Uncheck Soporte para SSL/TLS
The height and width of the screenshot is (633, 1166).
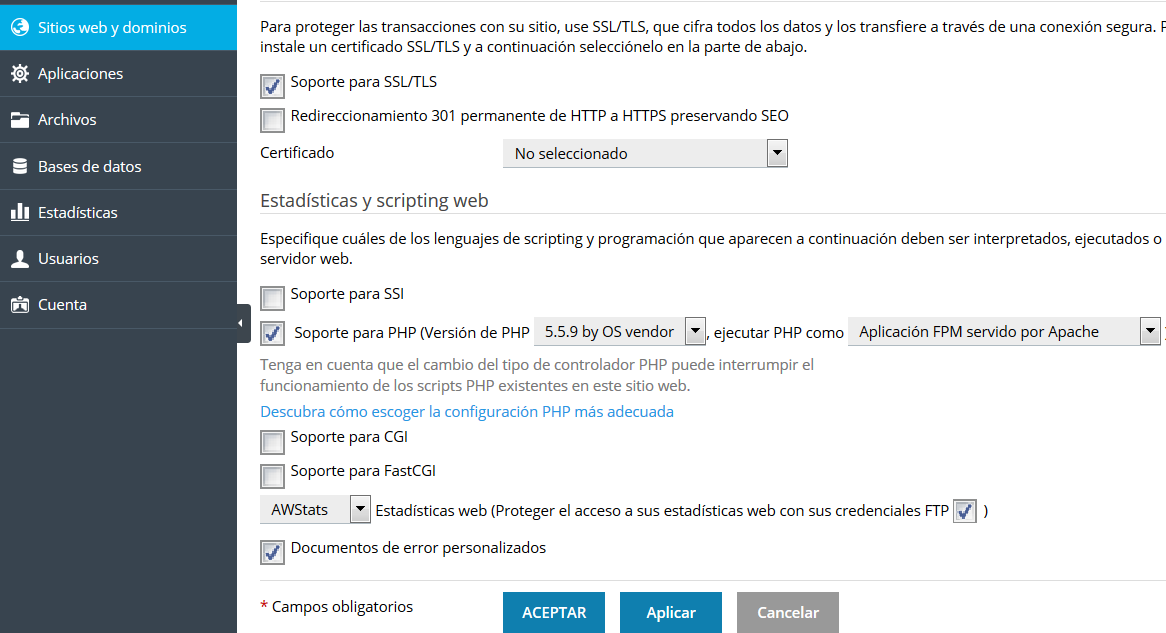click(x=272, y=87)
